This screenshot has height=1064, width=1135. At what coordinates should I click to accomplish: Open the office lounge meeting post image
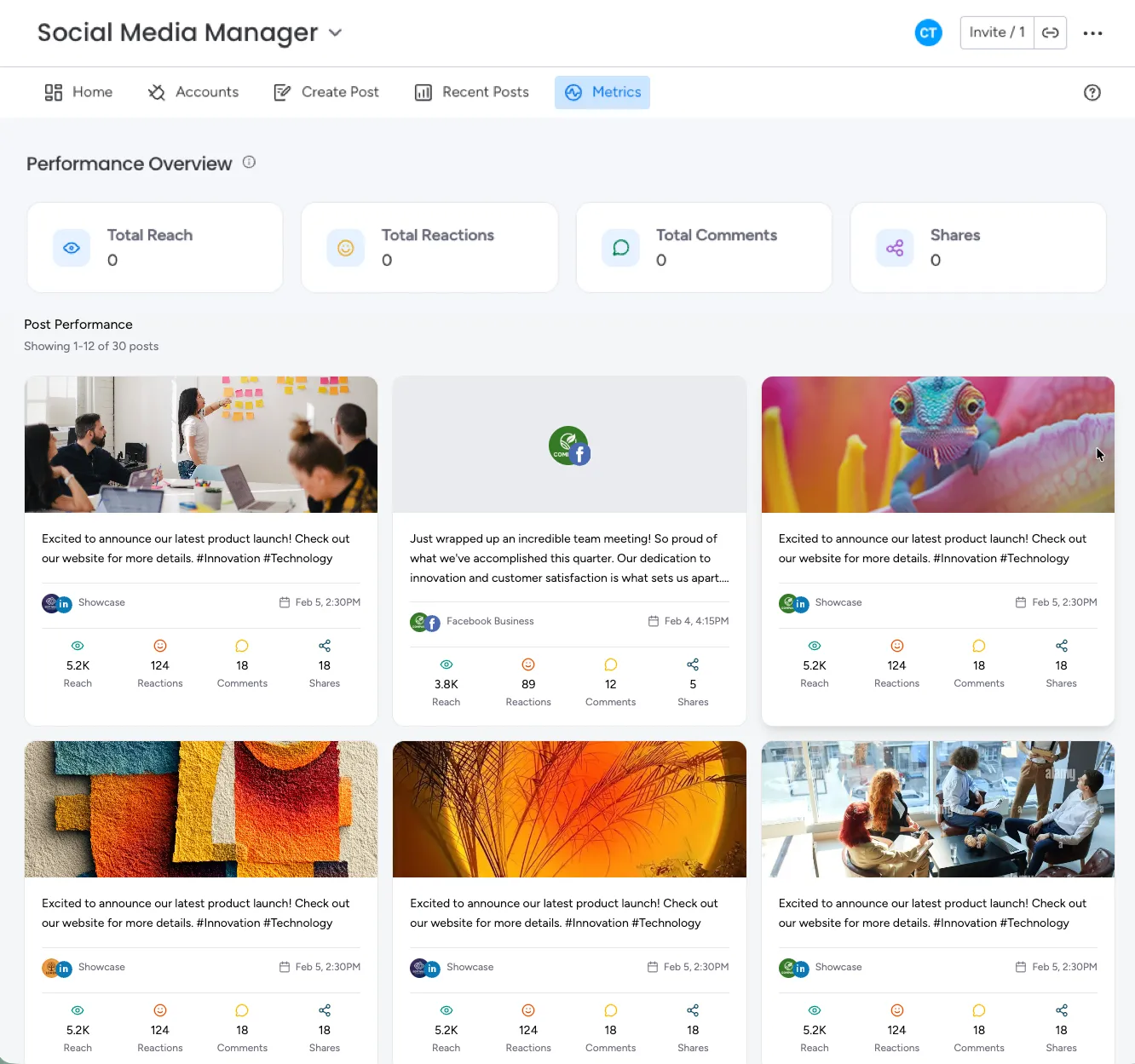pos(938,809)
